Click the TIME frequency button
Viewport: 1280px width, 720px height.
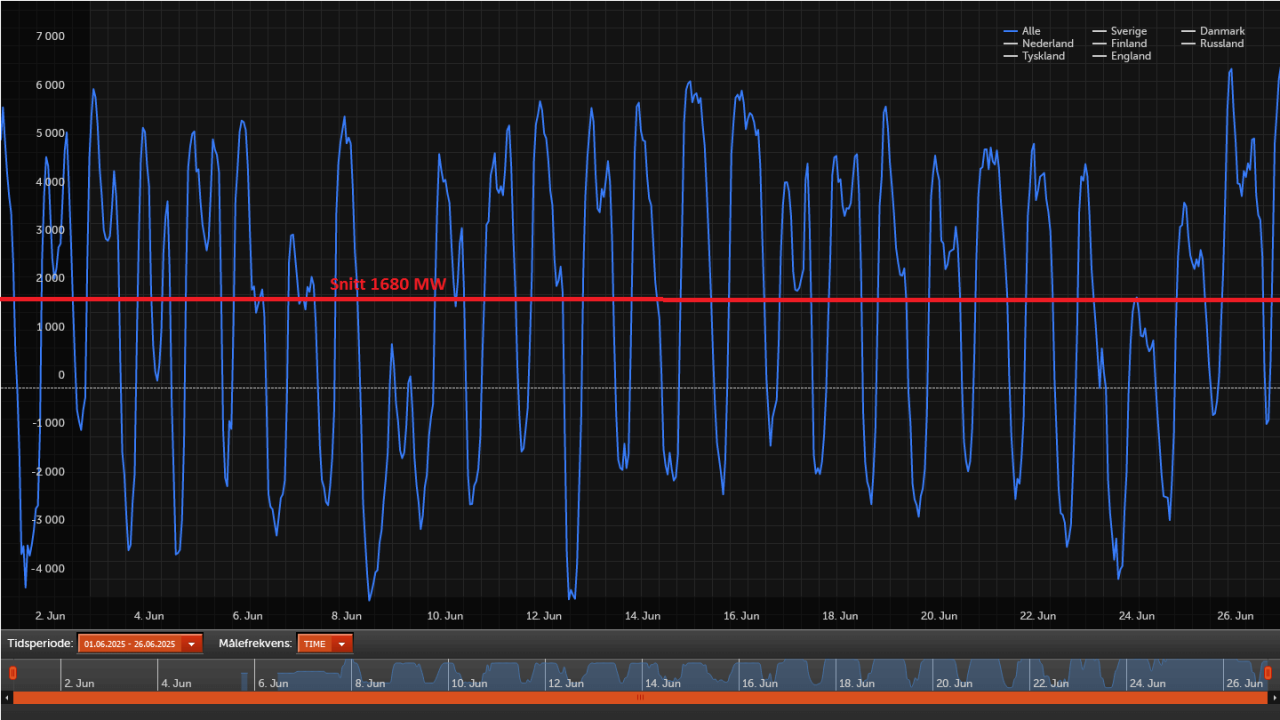315,644
